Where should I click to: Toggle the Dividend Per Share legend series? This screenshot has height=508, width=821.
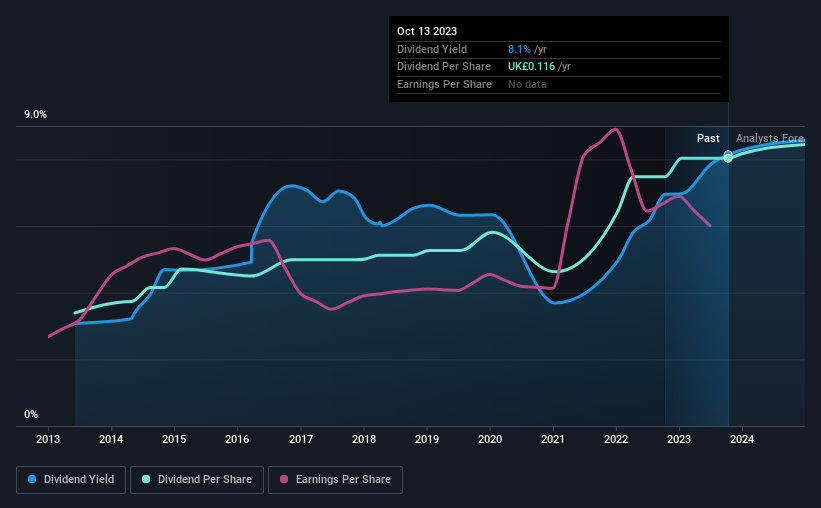click(x=197, y=480)
